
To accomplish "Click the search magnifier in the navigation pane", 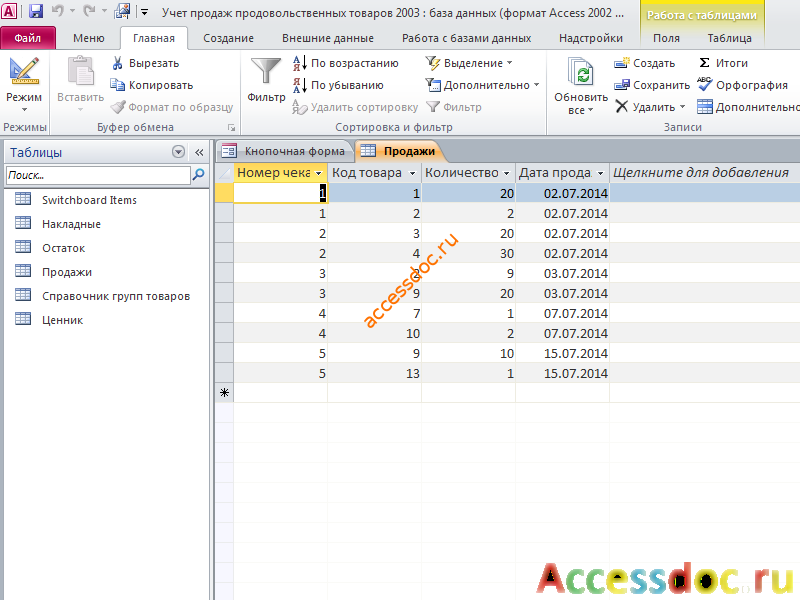I will coord(198,175).
